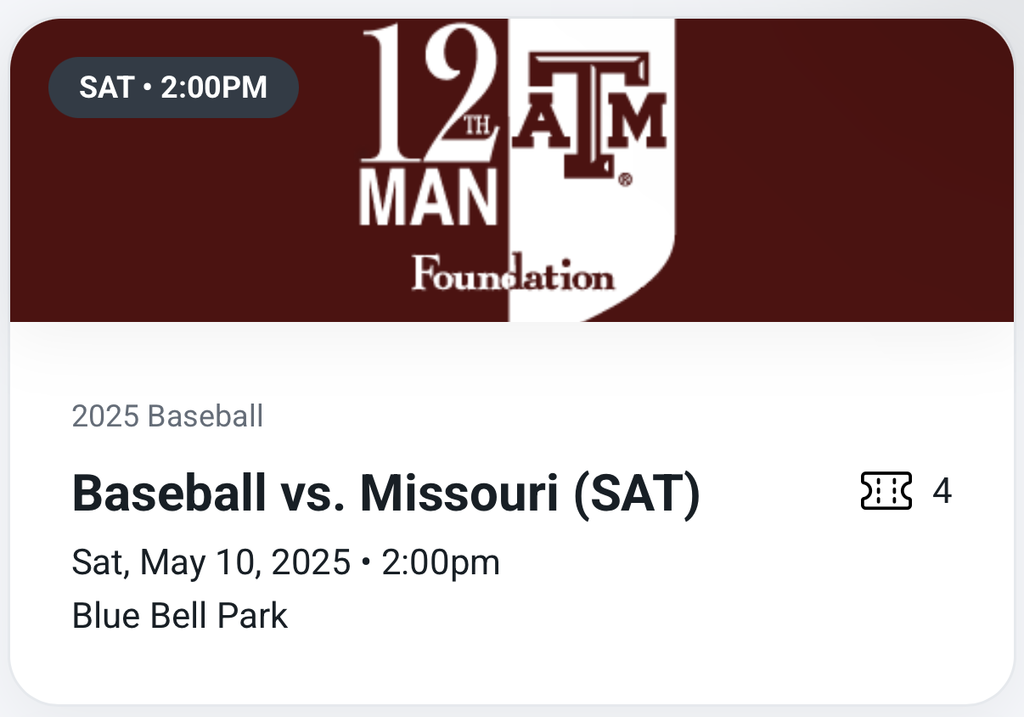
Task: Click the (SAT) suffix in event title
Action: [637, 494]
